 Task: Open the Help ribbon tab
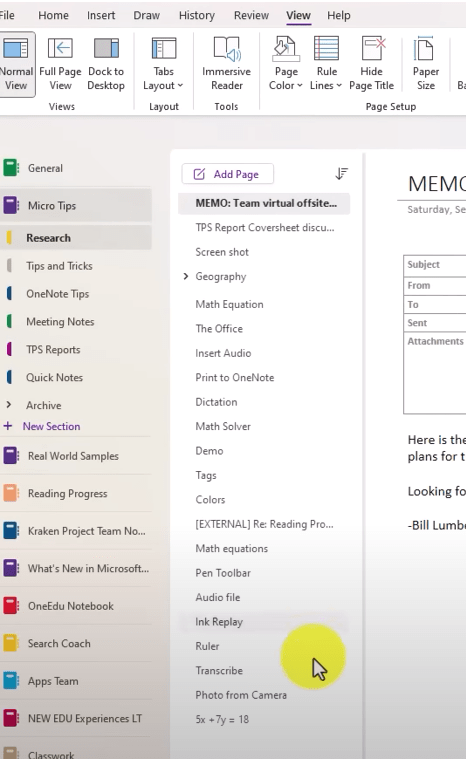pos(339,15)
